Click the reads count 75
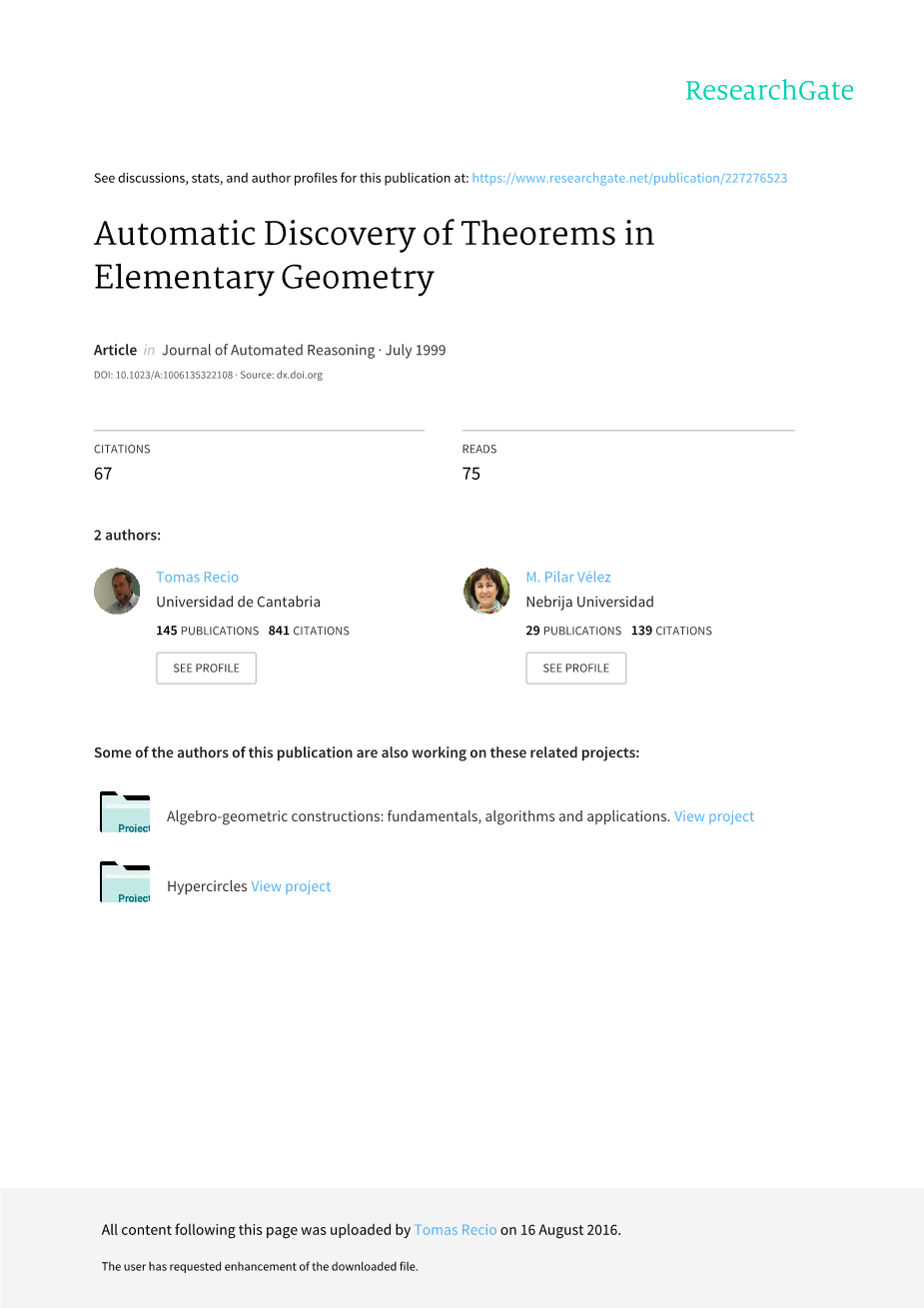The width and height of the screenshot is (924, 1308). click(471, 474)
